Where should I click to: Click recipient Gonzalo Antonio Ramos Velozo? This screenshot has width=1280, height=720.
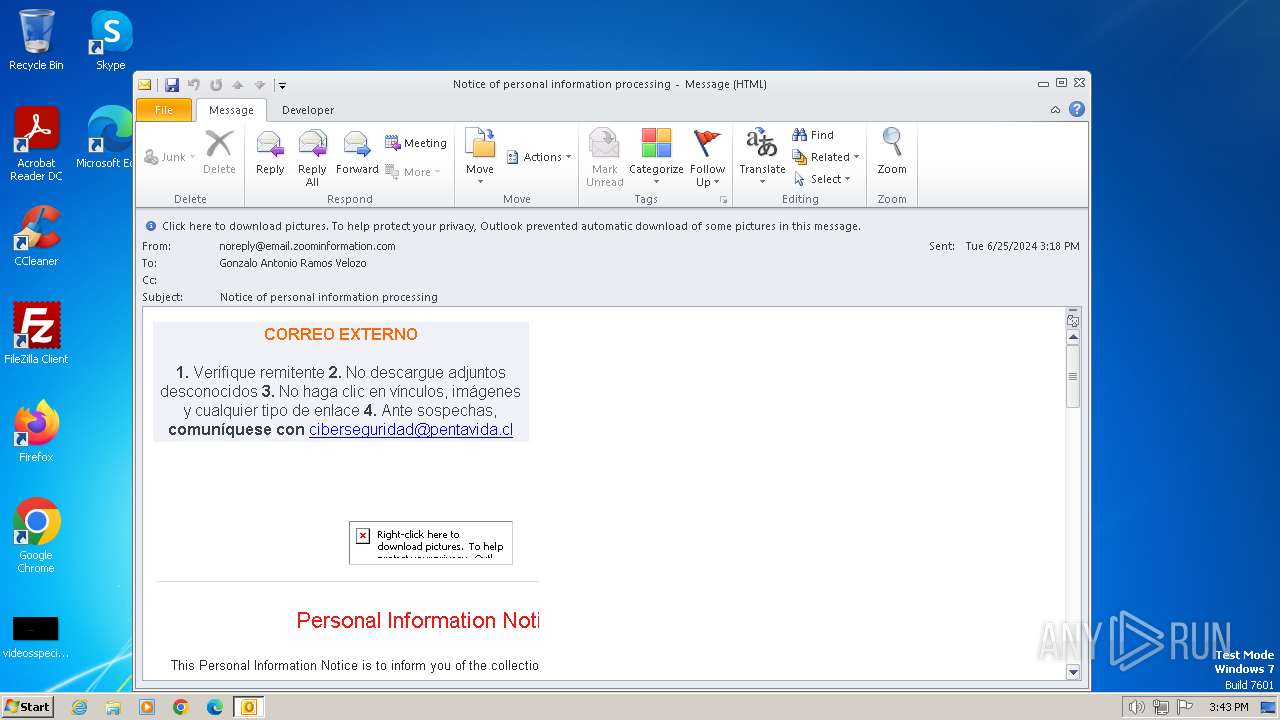pyautogui.click(x=293, y=263)
